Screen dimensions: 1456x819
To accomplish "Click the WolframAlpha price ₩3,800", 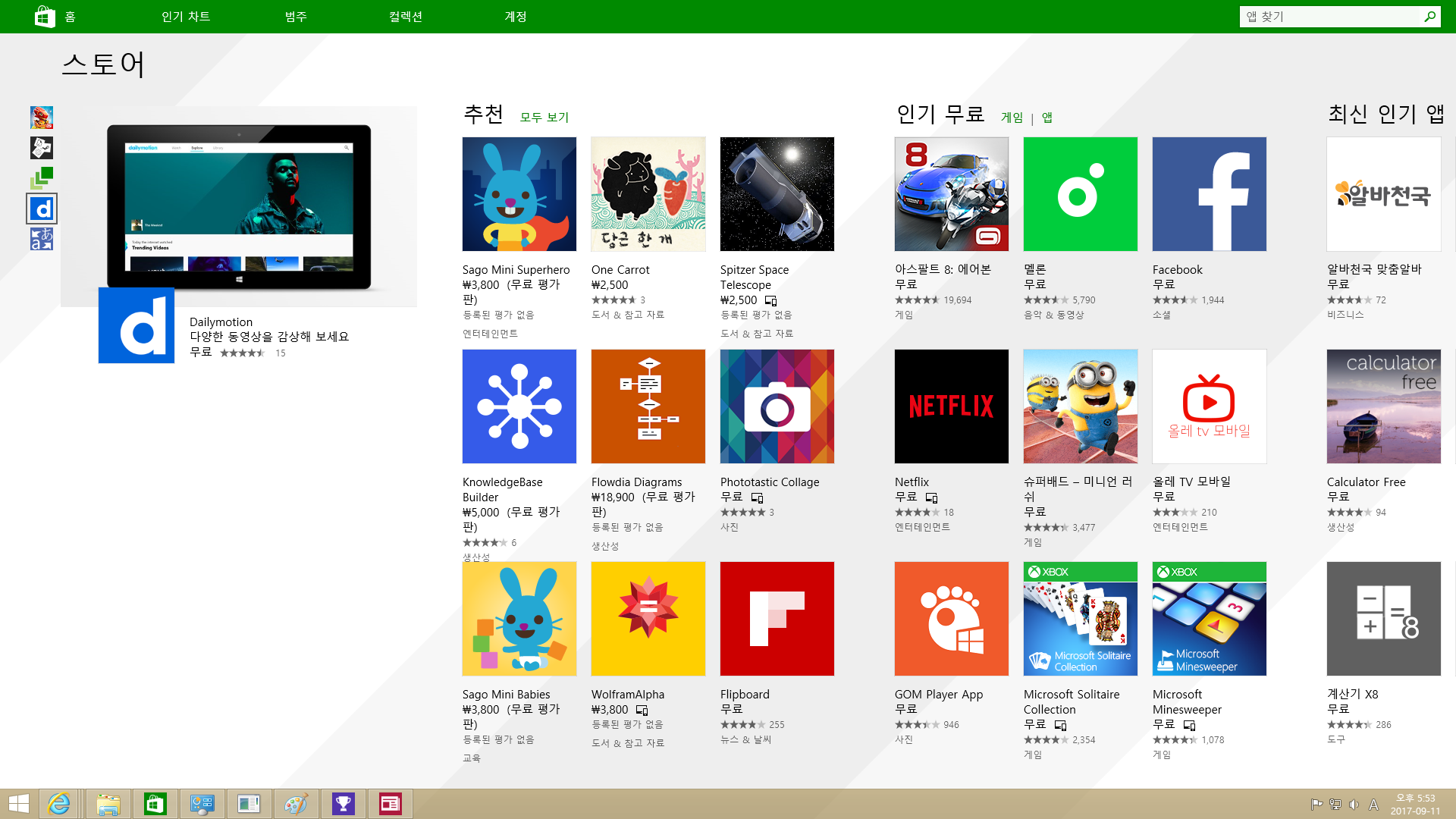I will click(610, 710).
